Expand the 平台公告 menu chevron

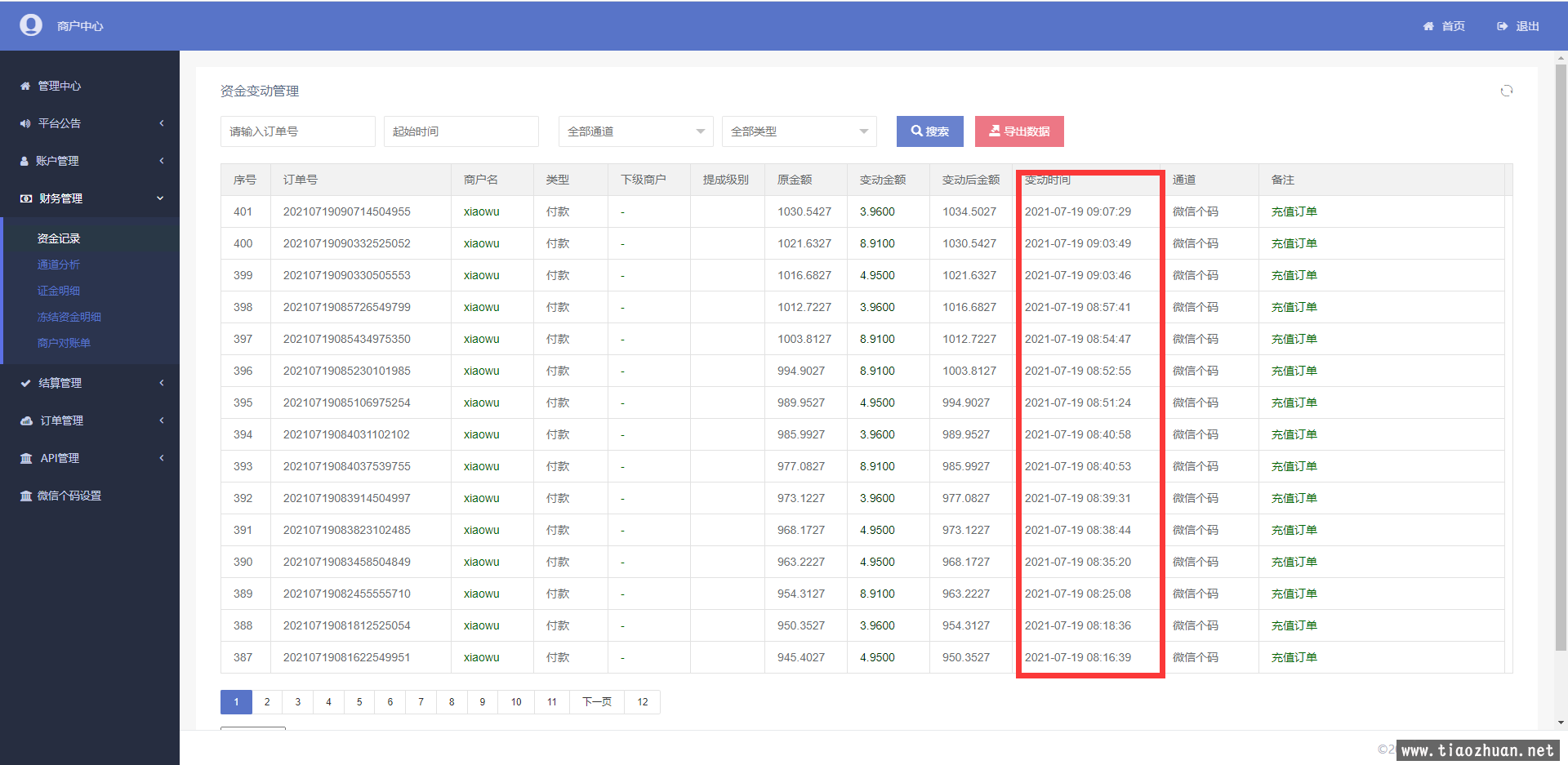162,123
